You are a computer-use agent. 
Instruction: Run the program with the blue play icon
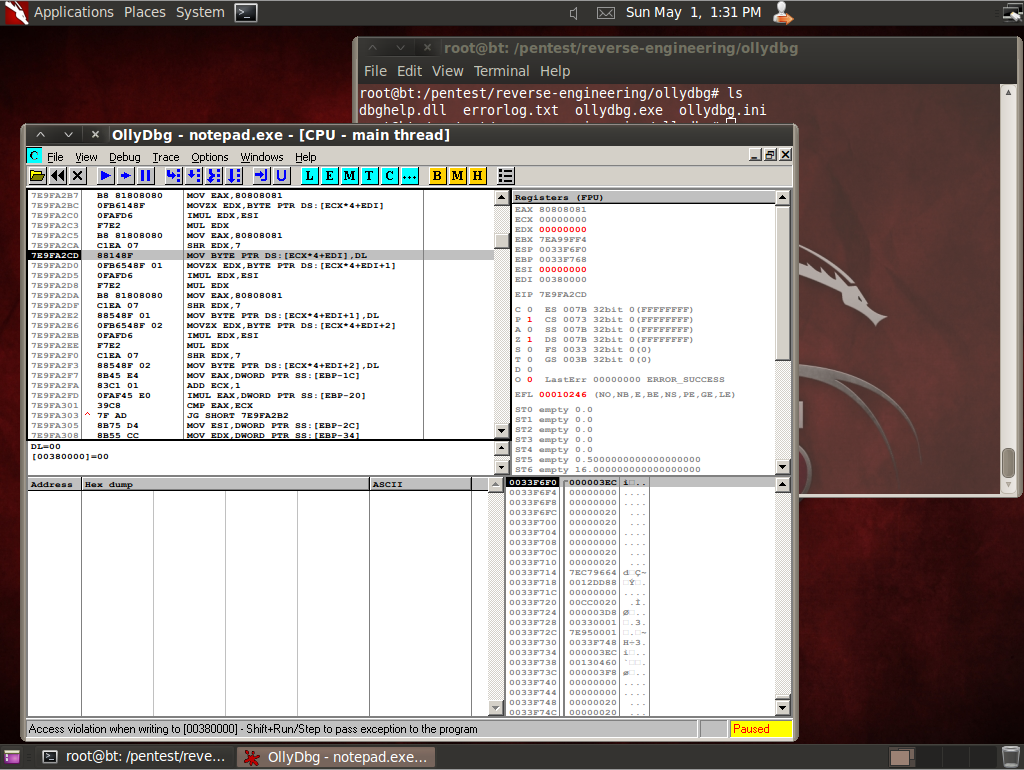click(105, 175)
